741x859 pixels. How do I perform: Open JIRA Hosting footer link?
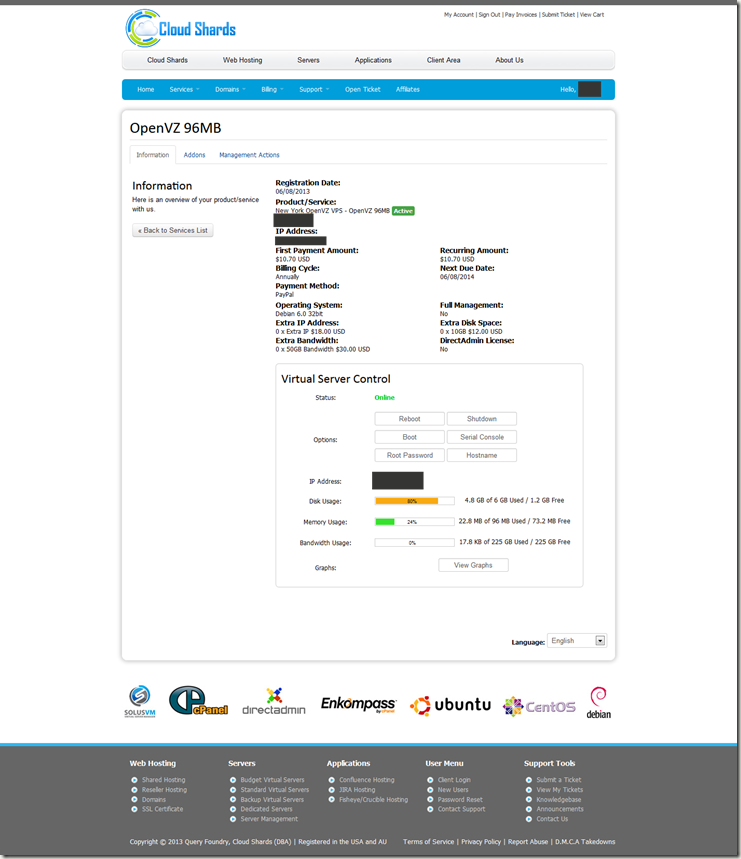[357, 790]
